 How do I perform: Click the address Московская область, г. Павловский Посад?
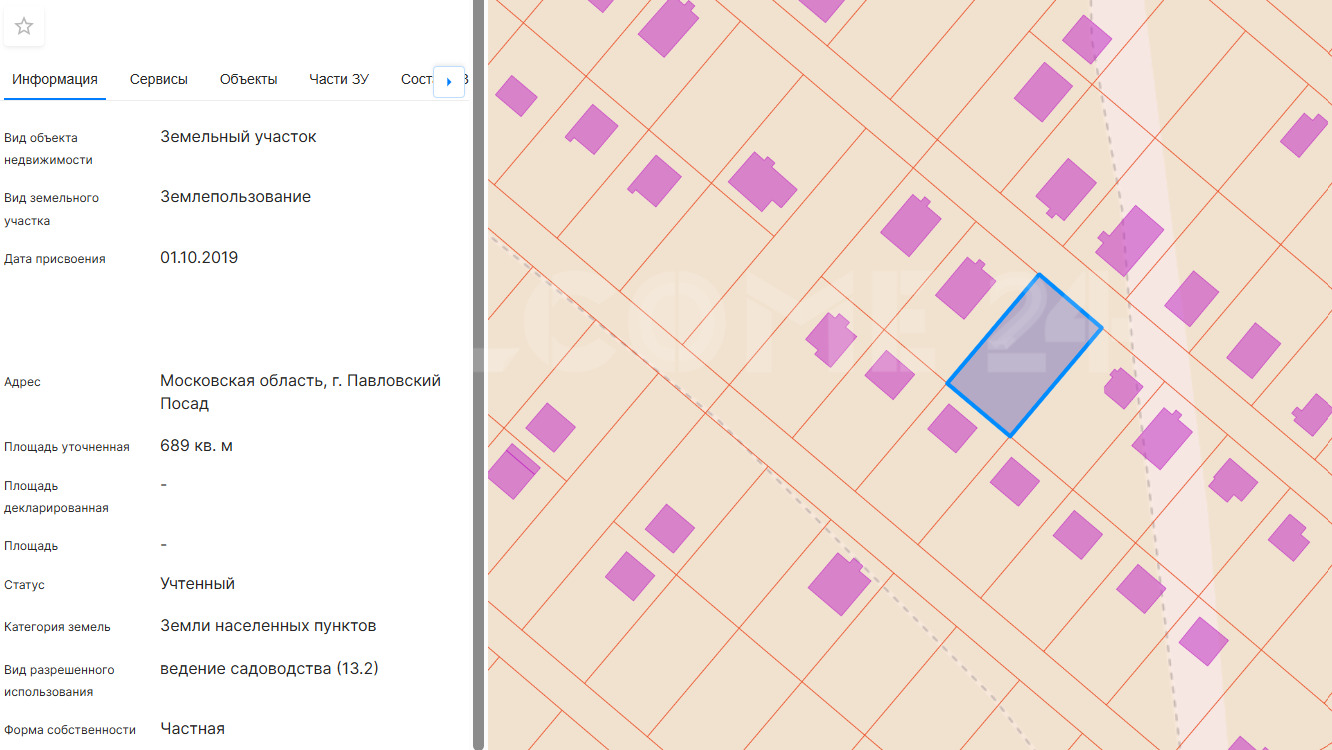(x=300, y=392)
